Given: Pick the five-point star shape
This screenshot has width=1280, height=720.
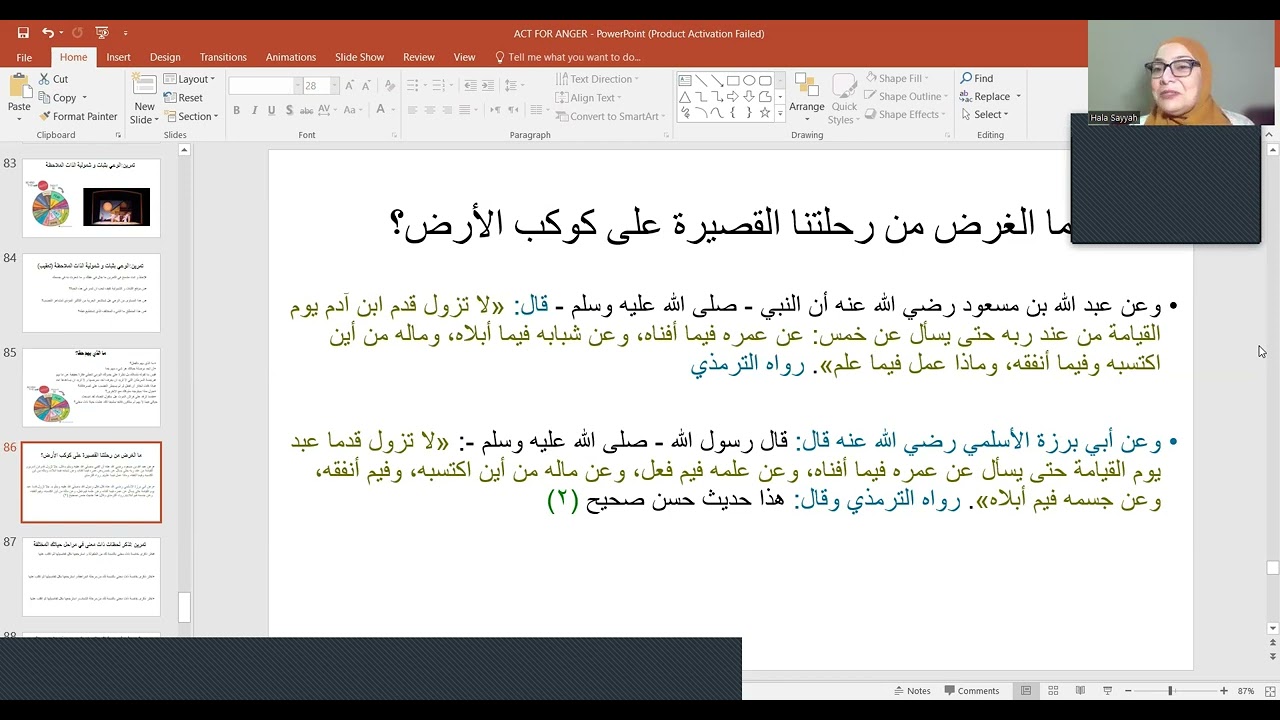Looking at the screenshot, I should coord(765,113).
